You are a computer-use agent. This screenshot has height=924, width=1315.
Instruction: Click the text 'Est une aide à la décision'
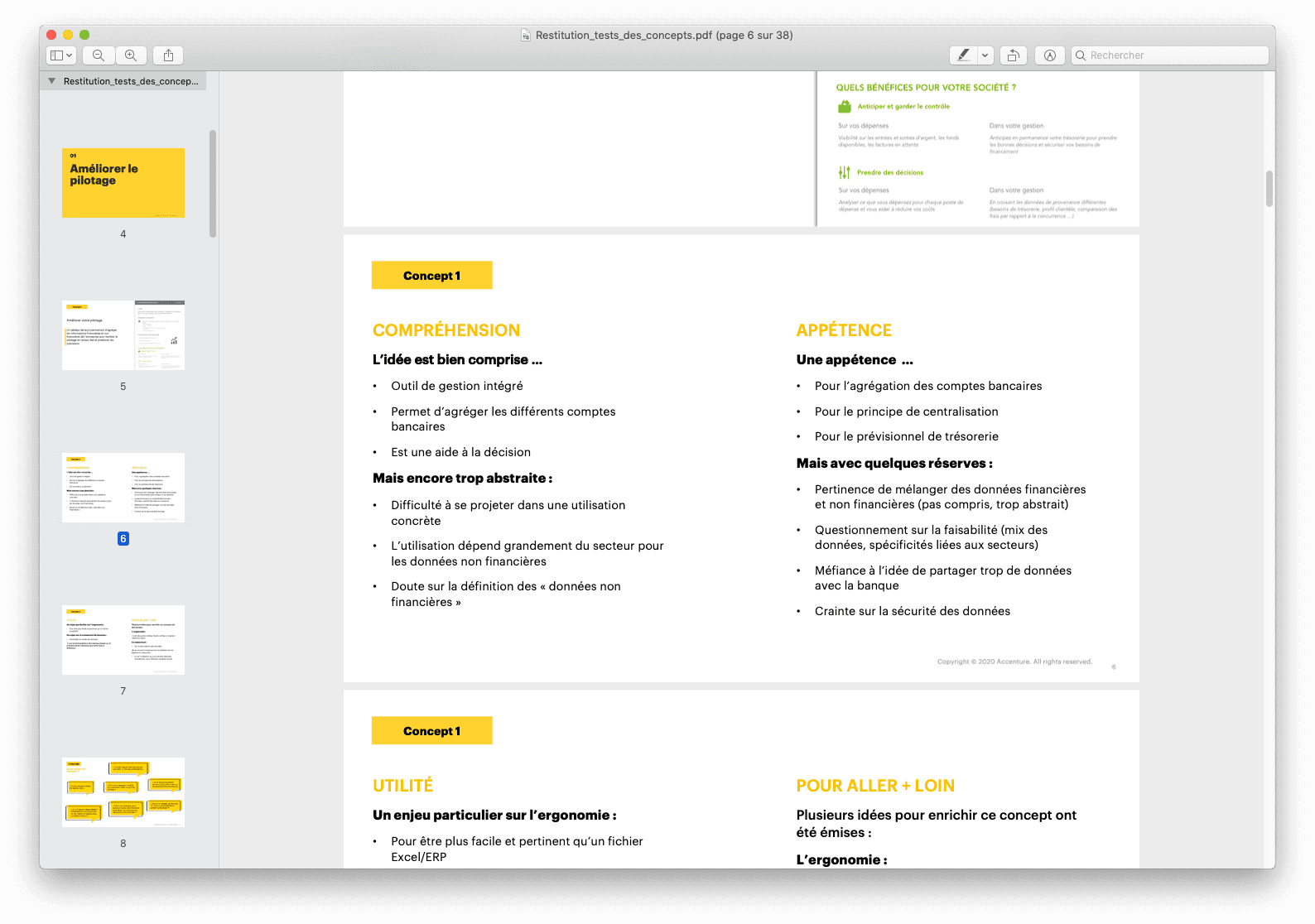[x=461, y=452]
